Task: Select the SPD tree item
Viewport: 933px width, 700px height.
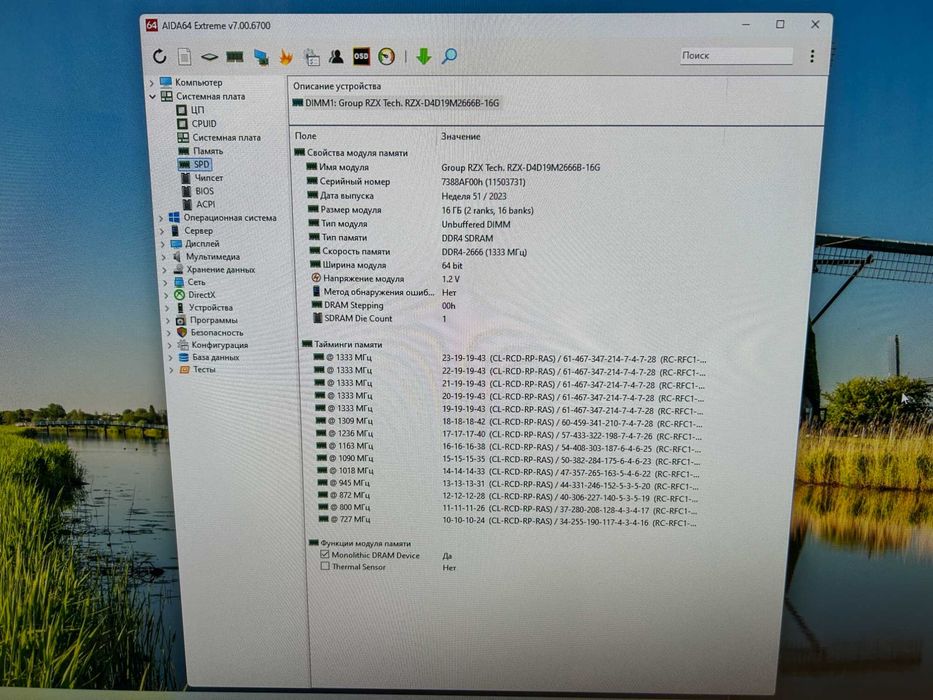Action: (x=195, y=164)
